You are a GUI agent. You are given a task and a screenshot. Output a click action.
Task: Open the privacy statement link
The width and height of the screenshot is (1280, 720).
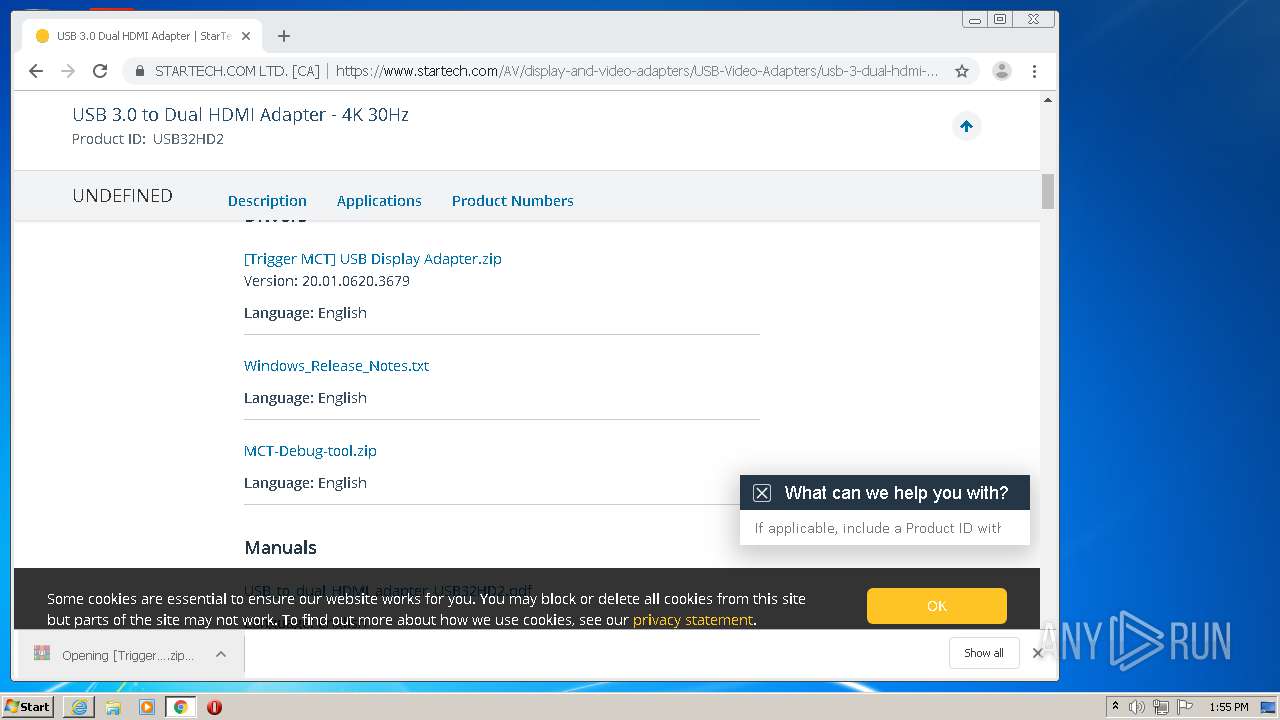point(693,620)
